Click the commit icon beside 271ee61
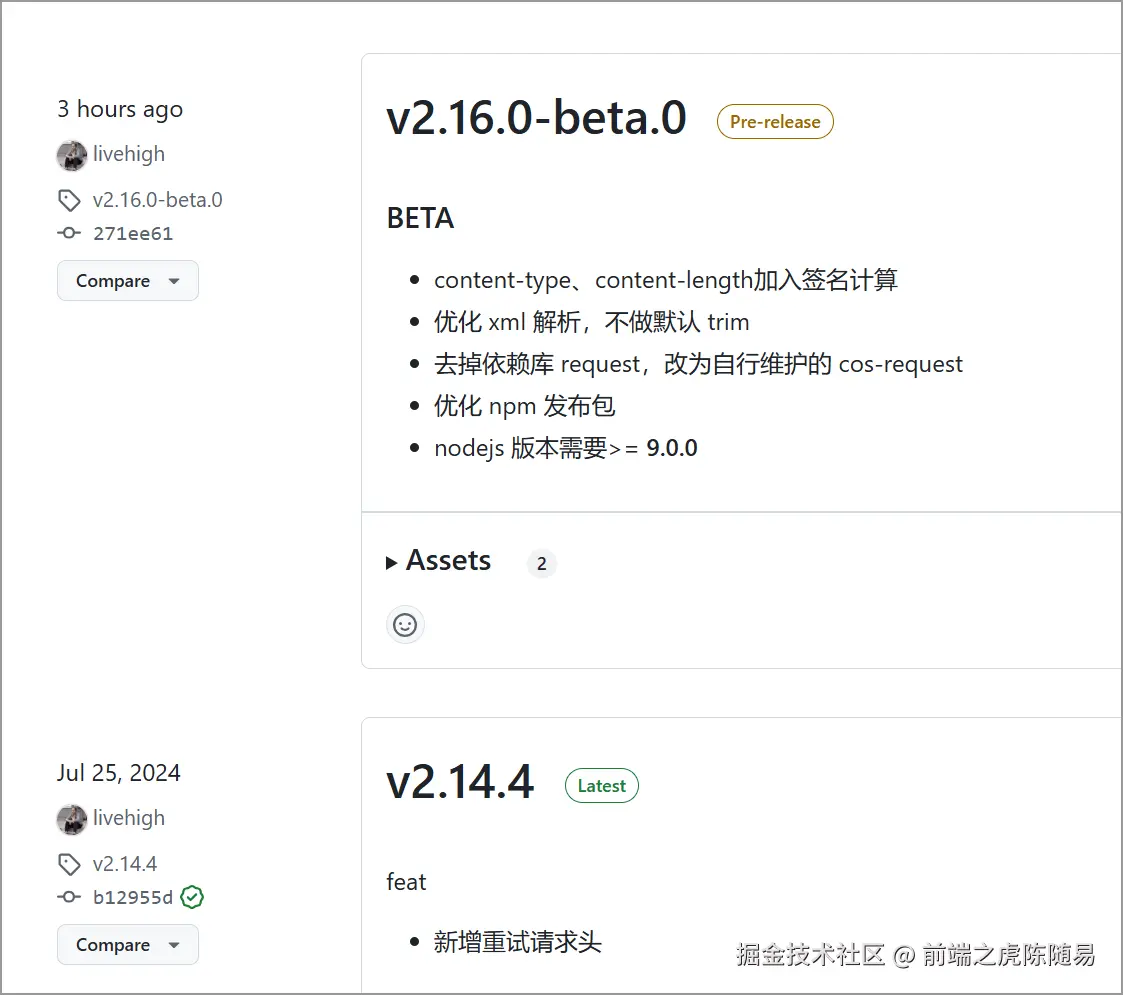This screenshot has height=995, width=1123. click(x=69, y=234)
